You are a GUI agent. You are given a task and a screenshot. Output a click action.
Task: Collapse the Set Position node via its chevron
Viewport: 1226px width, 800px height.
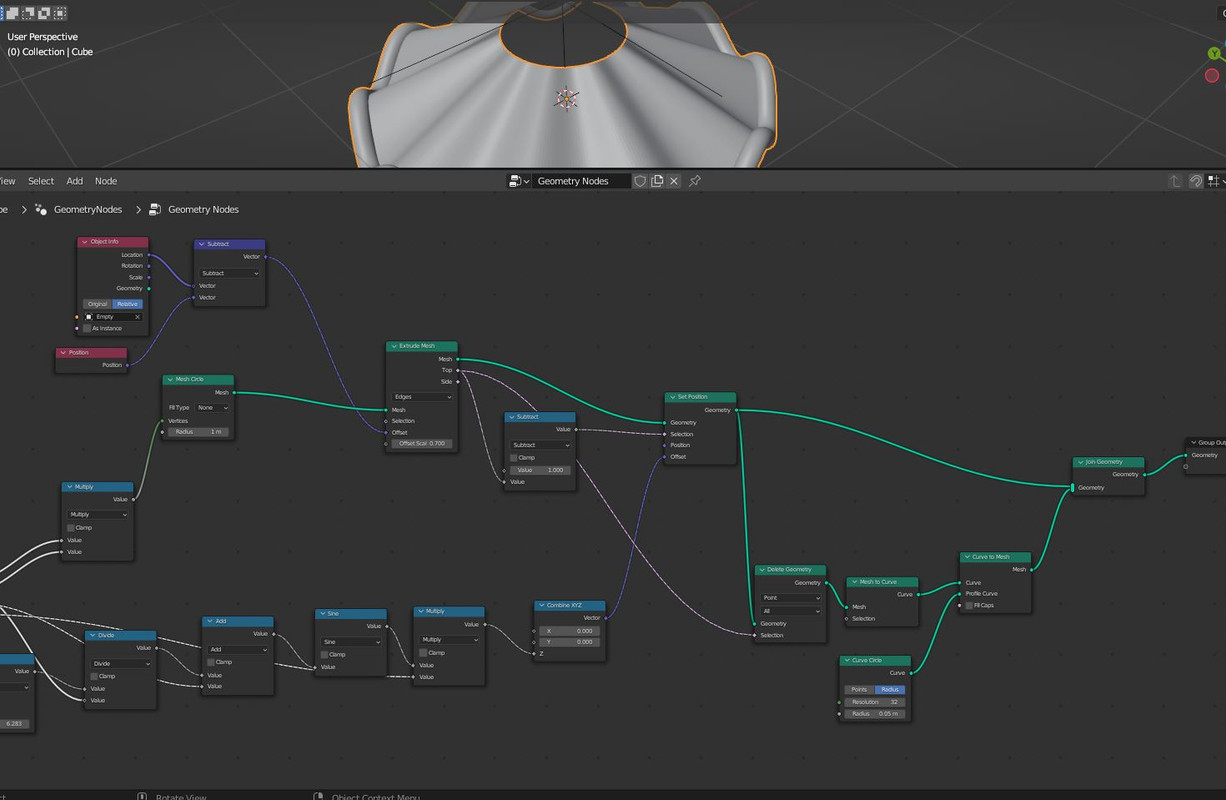[672, 397]
